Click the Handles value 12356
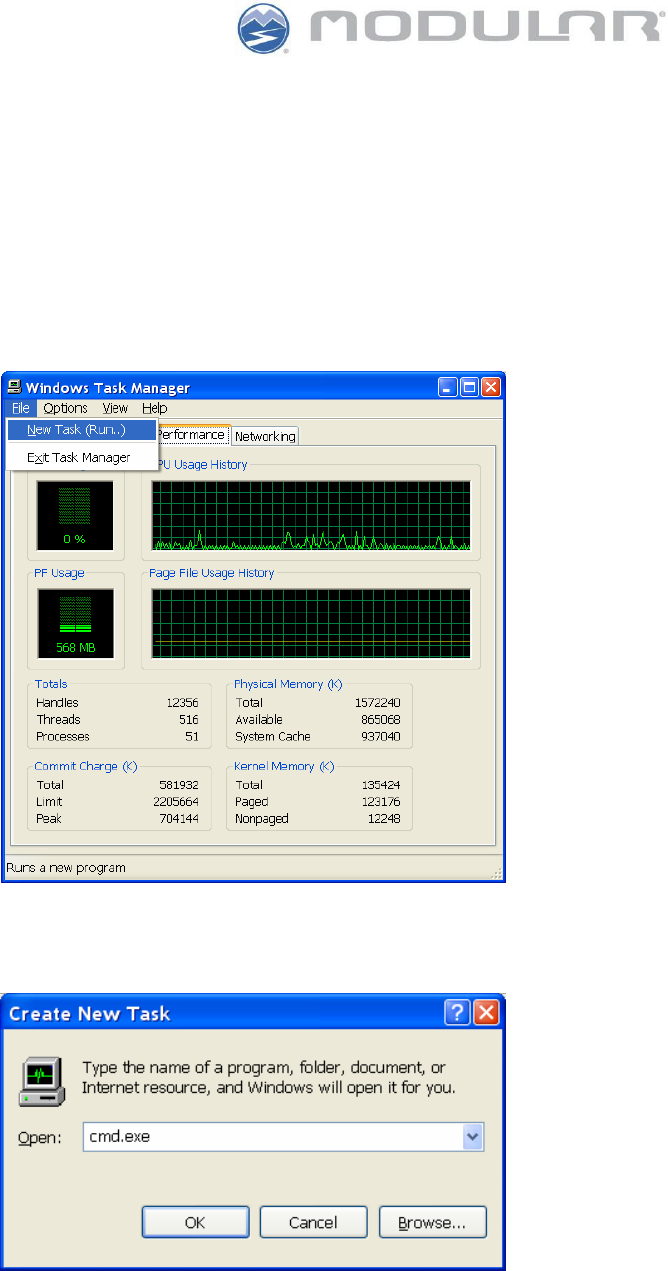Screen dimensions: 668x1271 [x=183, y=703]
